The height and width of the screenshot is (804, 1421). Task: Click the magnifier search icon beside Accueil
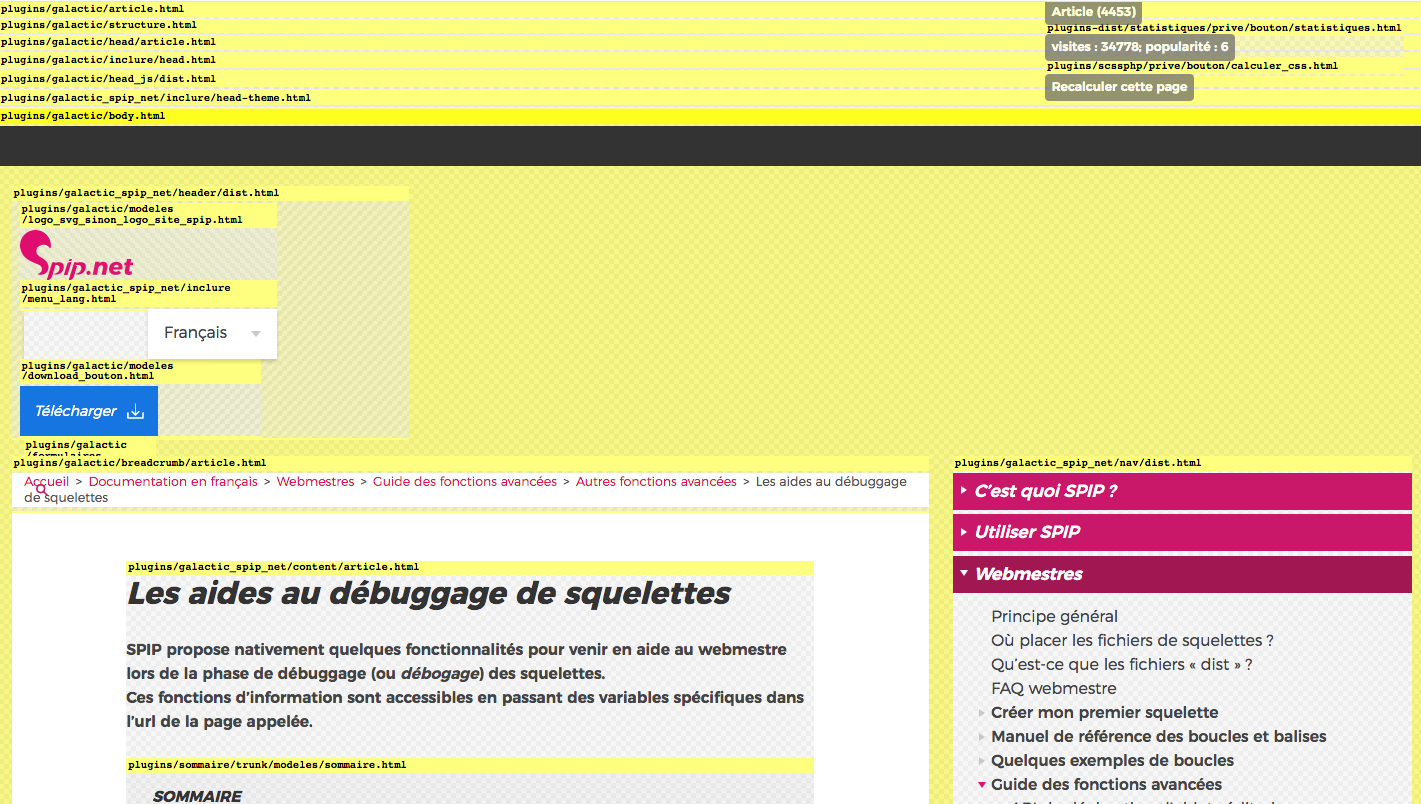(42, 490)
